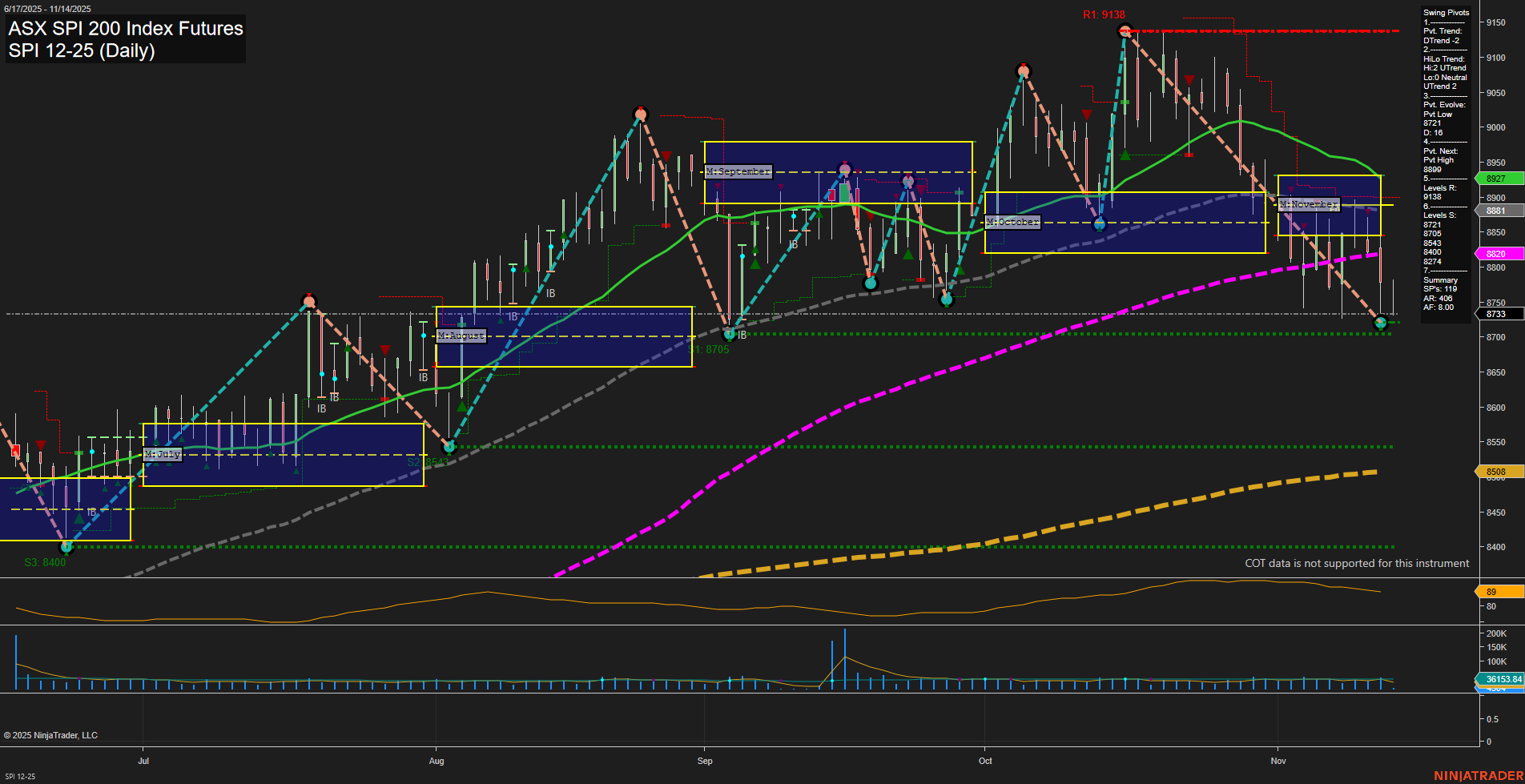Click the purple pivot dot inside the M:September box
This screenshot has height=784, width=1525.
coord(844,171)
